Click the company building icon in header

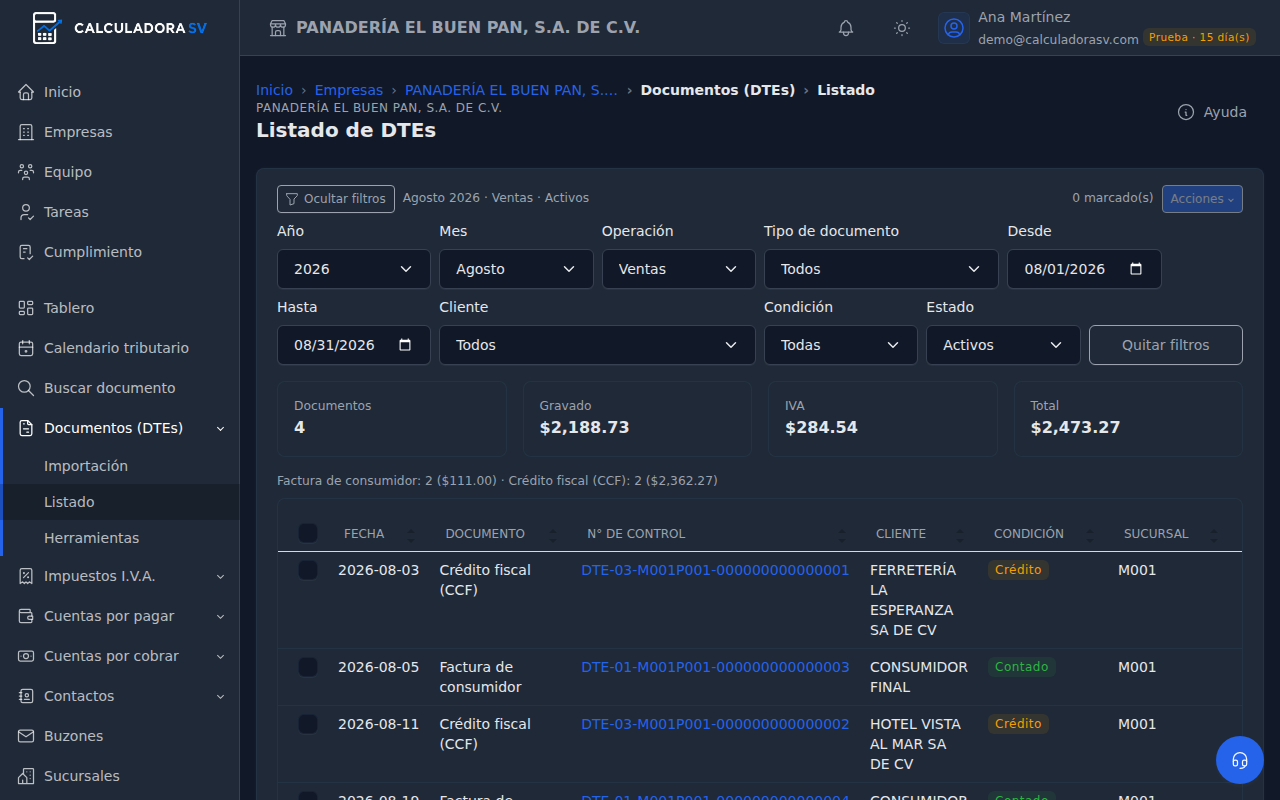(278, 28)
